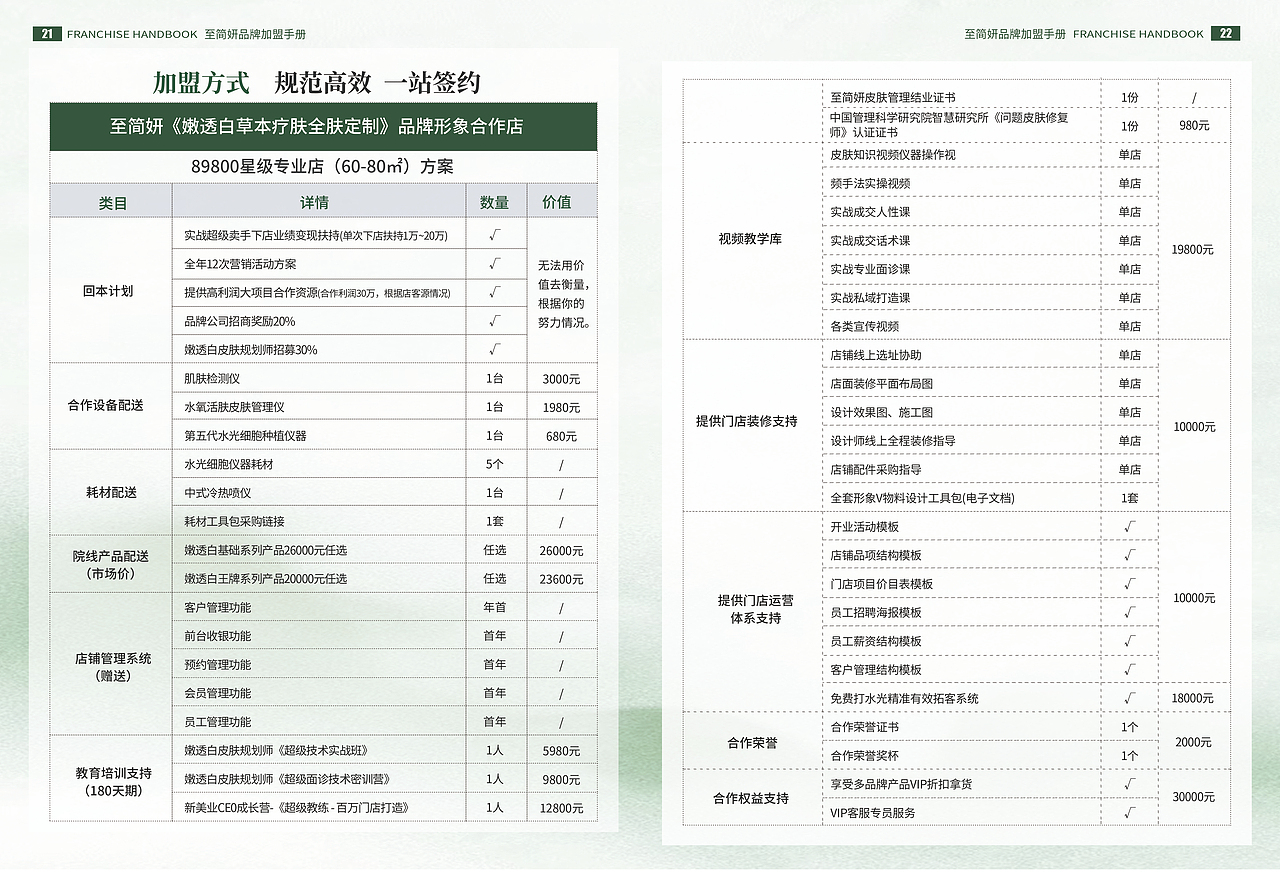Click the 数量 column header
This screenshot has height=874, width=1280.
tap(495, 201)
